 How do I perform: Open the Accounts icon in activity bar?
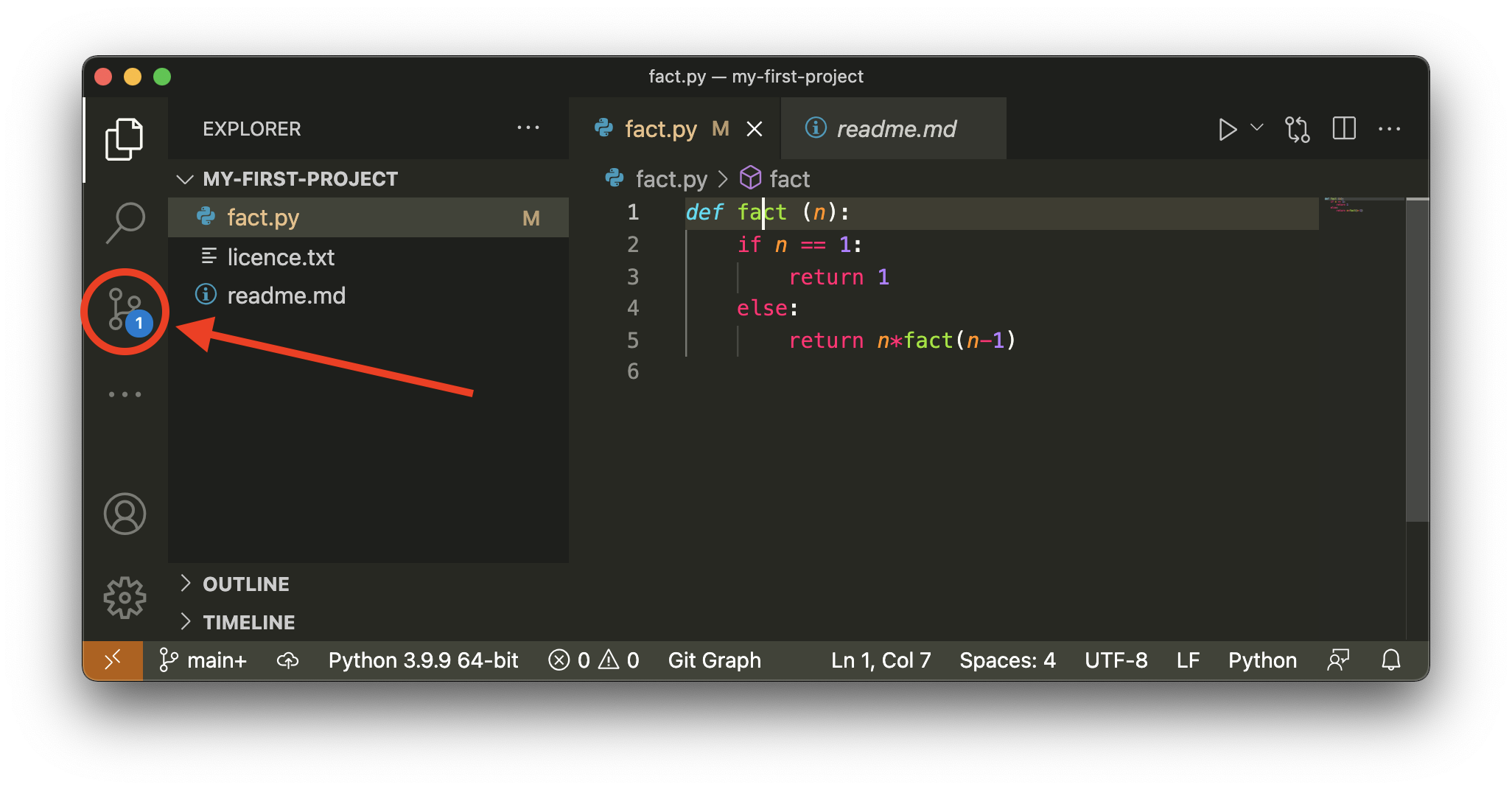(125, 514)
